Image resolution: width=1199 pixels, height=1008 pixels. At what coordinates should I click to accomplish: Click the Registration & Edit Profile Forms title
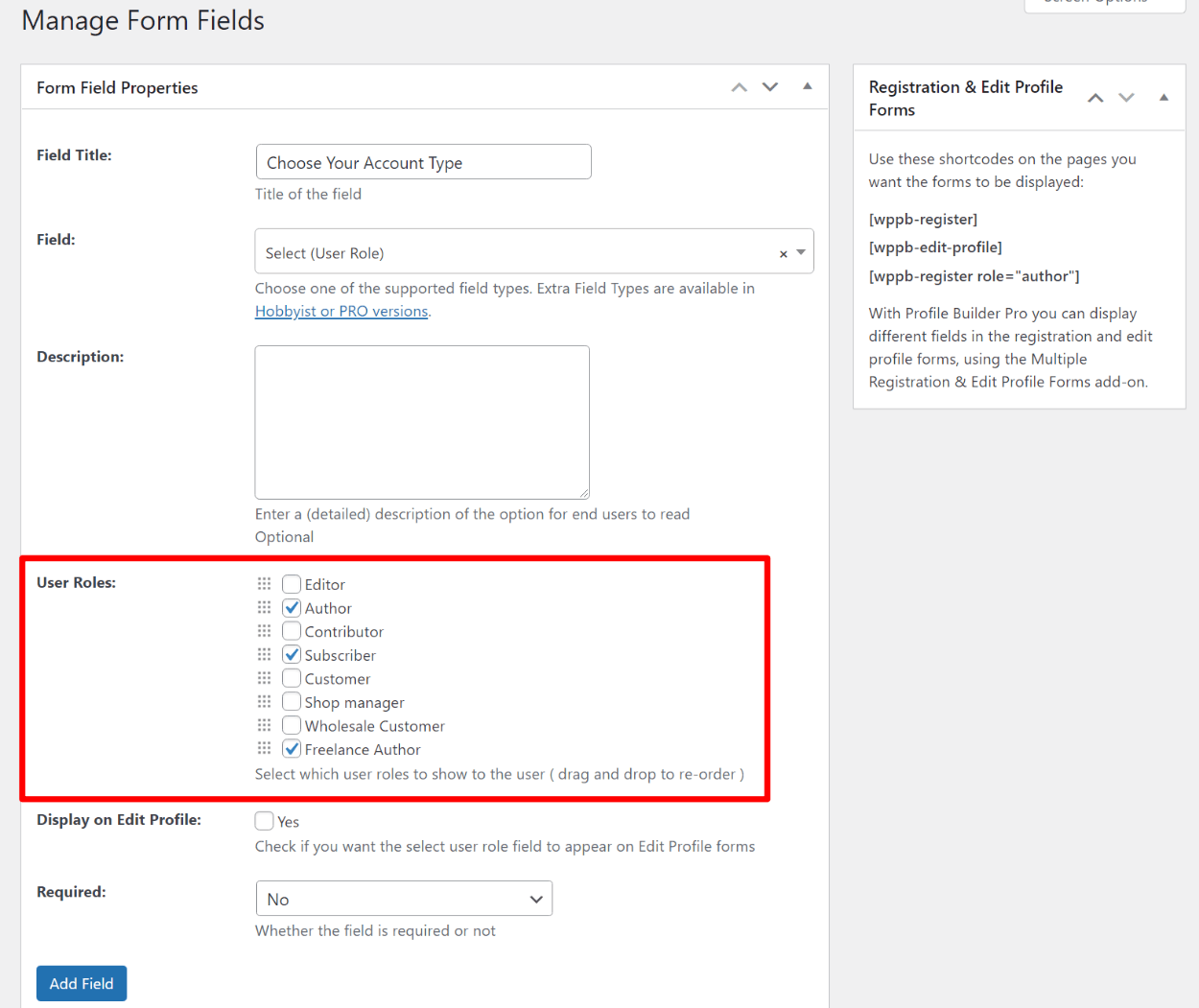point(966,98)
